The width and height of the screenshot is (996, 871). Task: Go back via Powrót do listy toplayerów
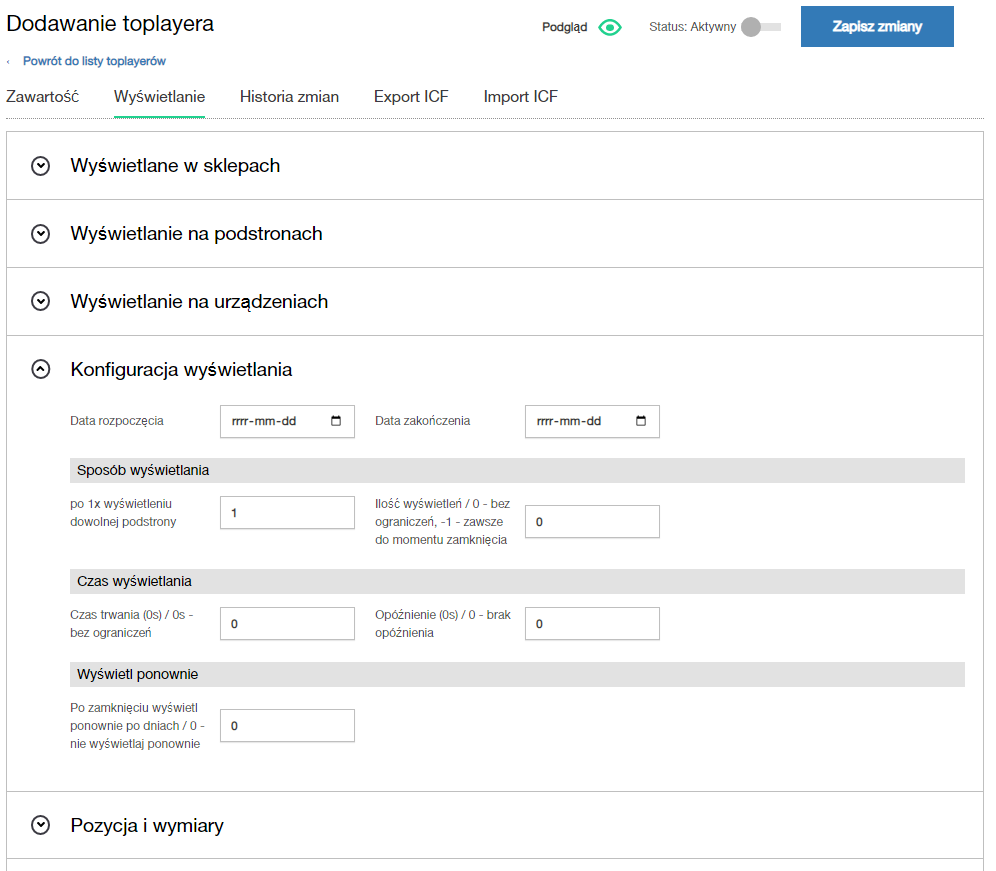(x=94, y=61)
